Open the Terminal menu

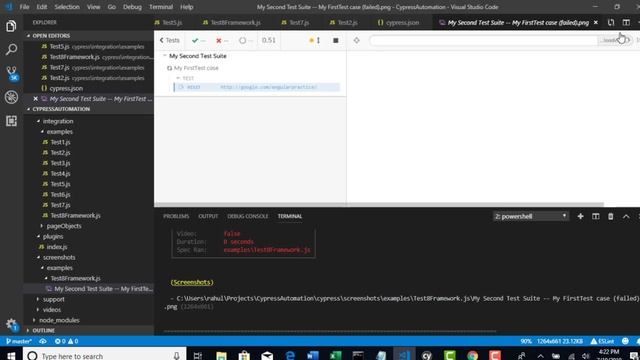pos(161,7)
